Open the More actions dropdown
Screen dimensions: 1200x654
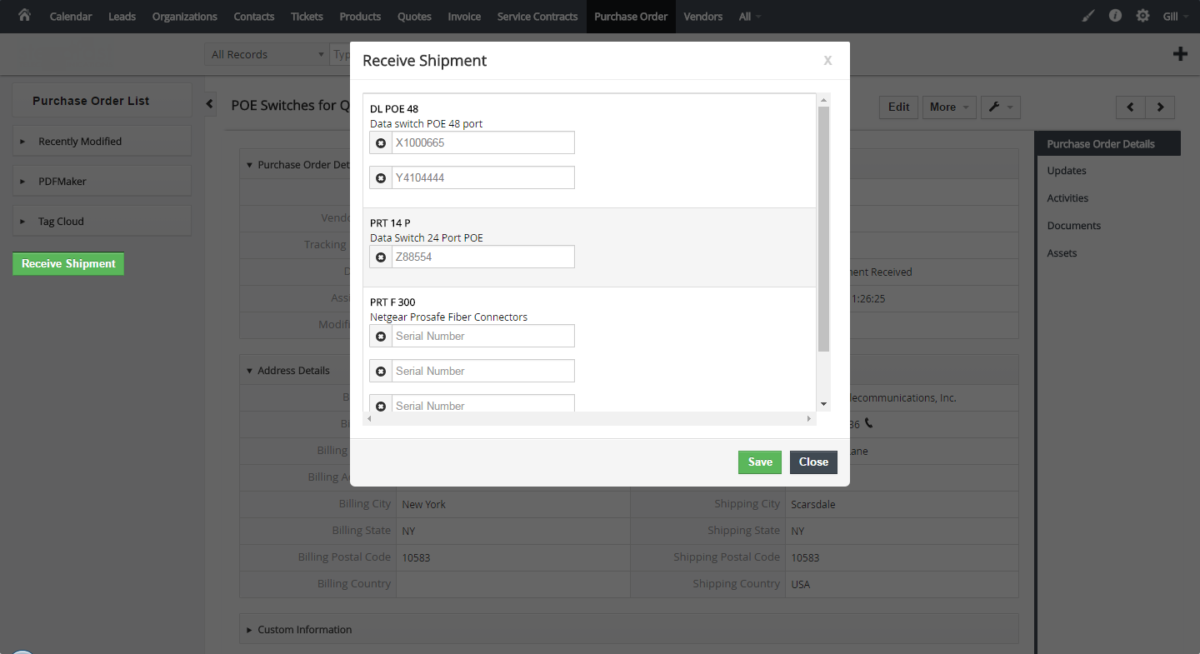tap(949, 107)
